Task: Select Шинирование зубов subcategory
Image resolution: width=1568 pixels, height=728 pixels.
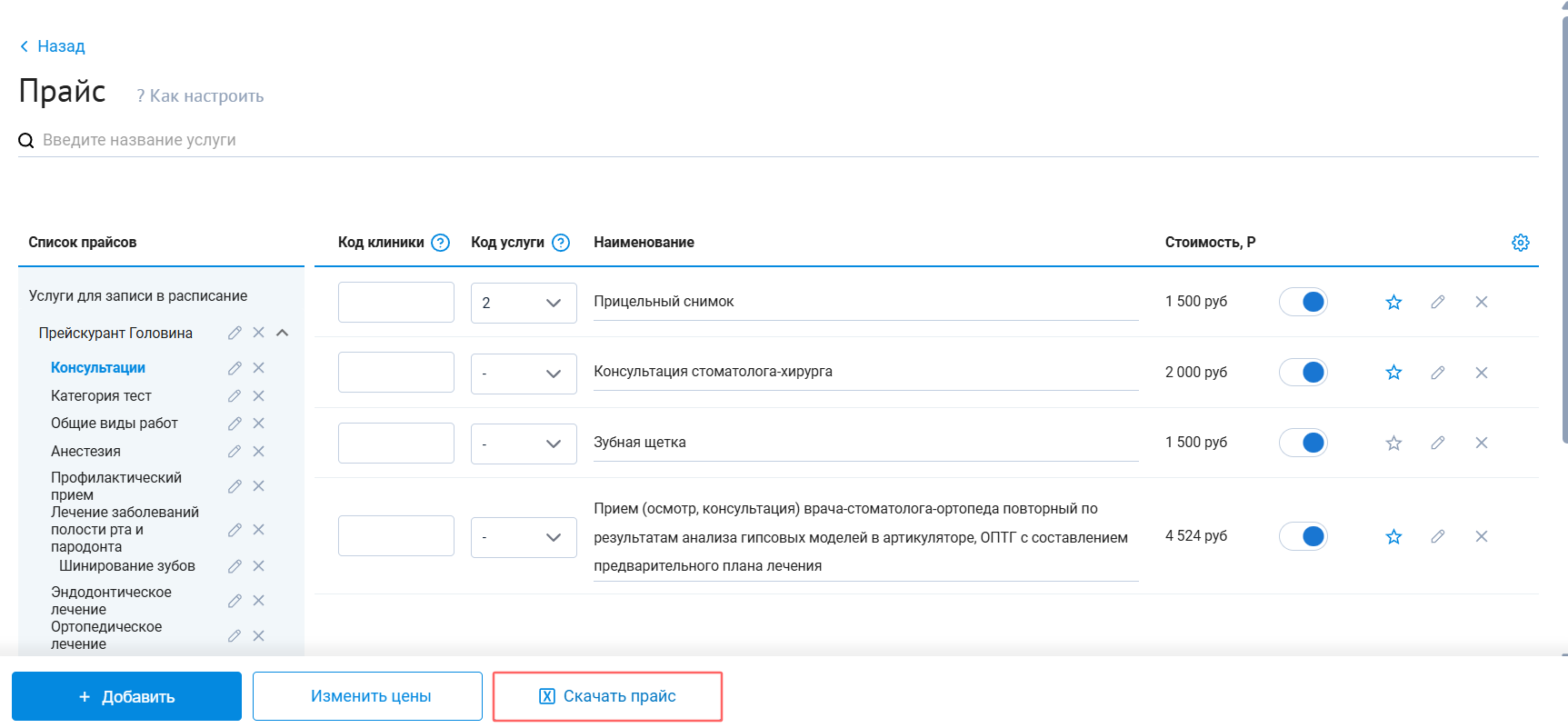Action: (x=127, y=566)
